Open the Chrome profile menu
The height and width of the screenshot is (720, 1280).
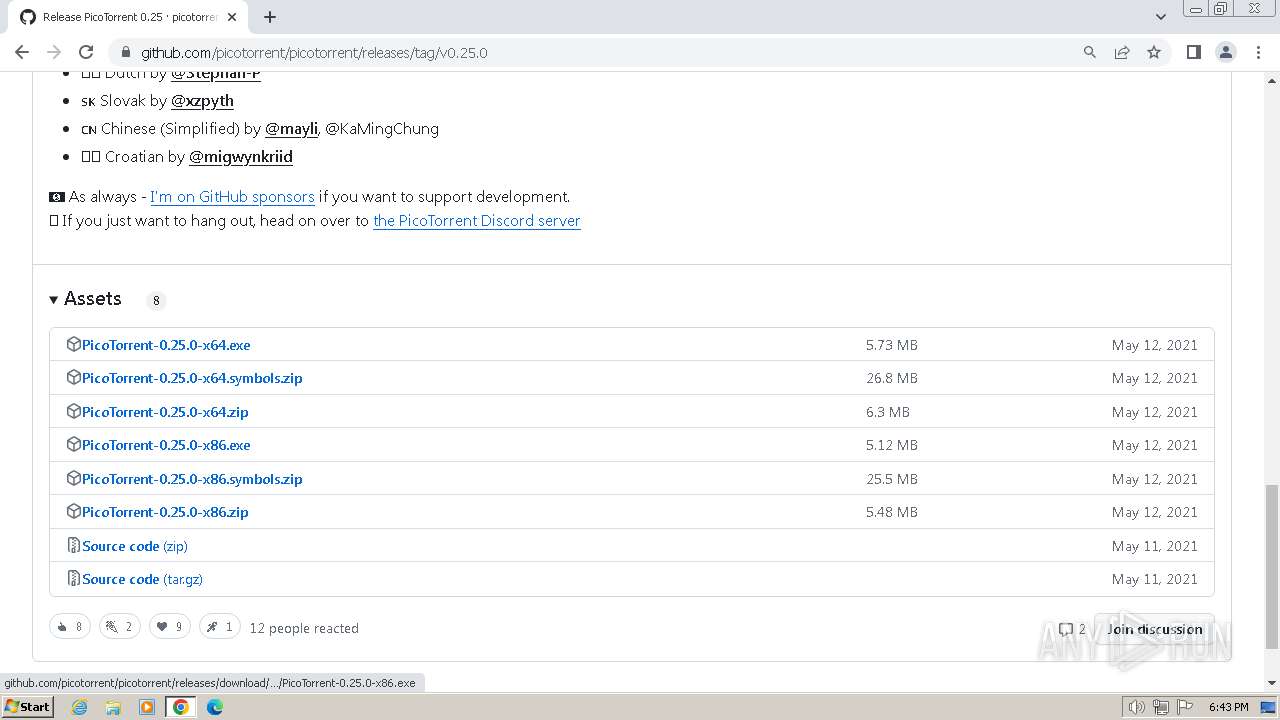tap(1226, 52)
